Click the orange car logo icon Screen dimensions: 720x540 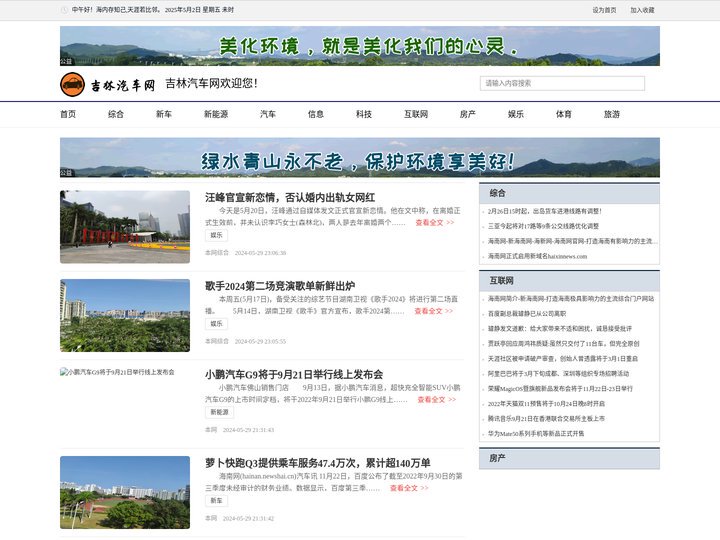pyautogui.click(x=73, y=84)
